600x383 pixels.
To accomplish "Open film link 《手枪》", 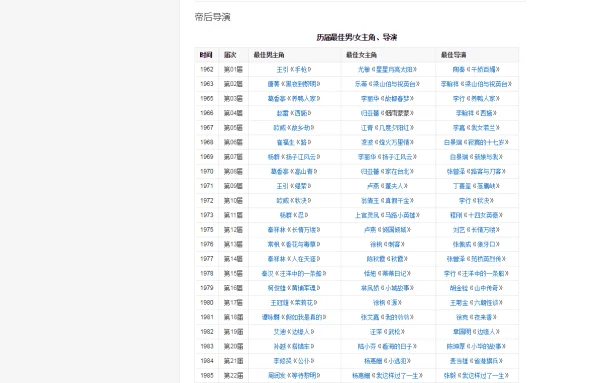I will [x=301, y=69].
